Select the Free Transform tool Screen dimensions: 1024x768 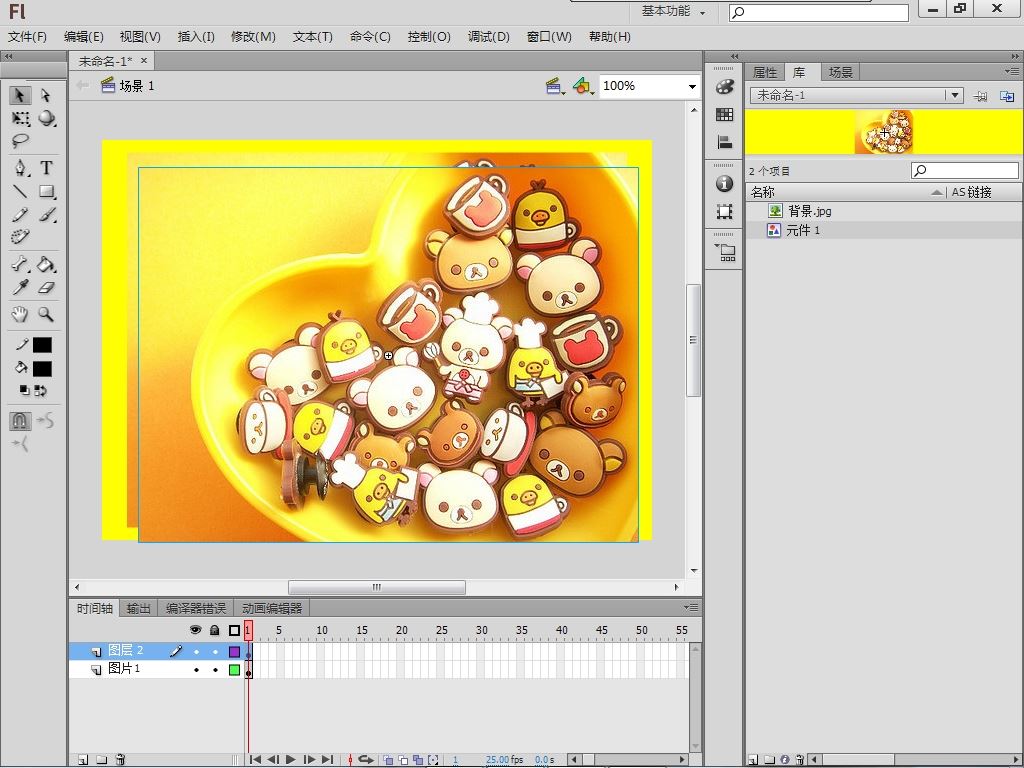[20, 118]
